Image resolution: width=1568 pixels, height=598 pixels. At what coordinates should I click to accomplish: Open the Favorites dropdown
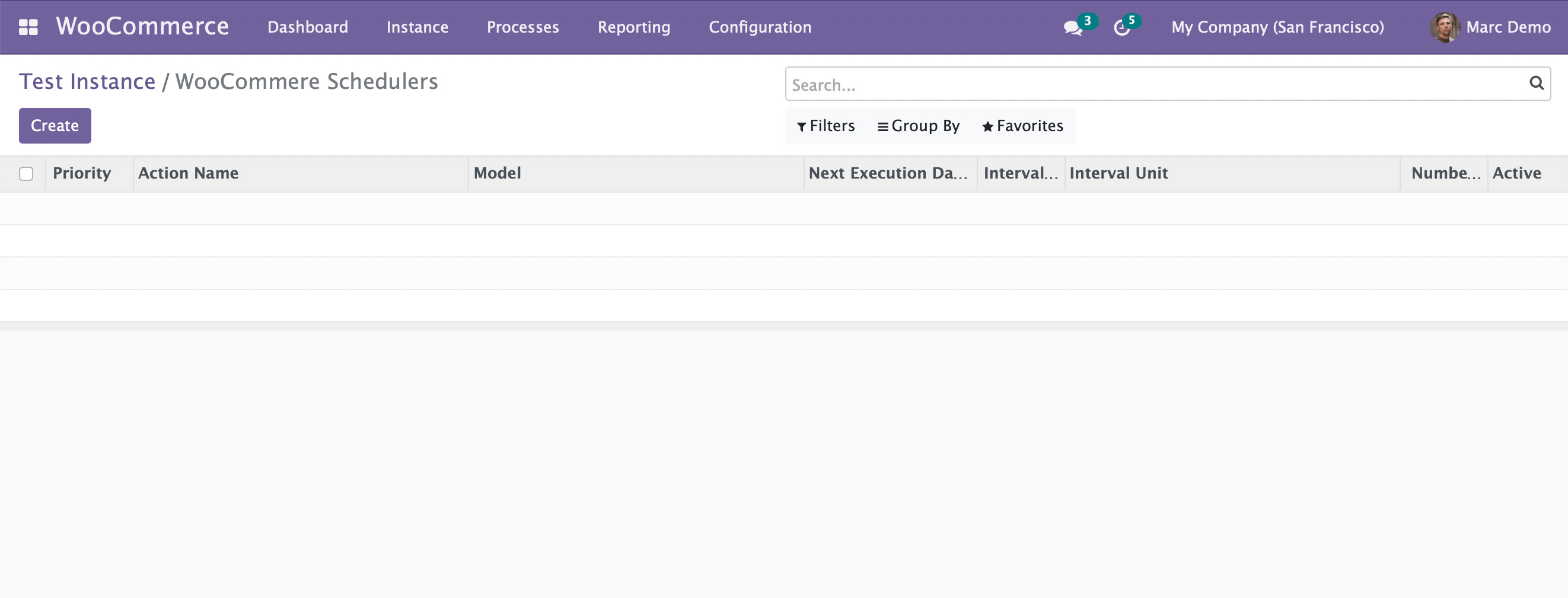[1021, 127]
